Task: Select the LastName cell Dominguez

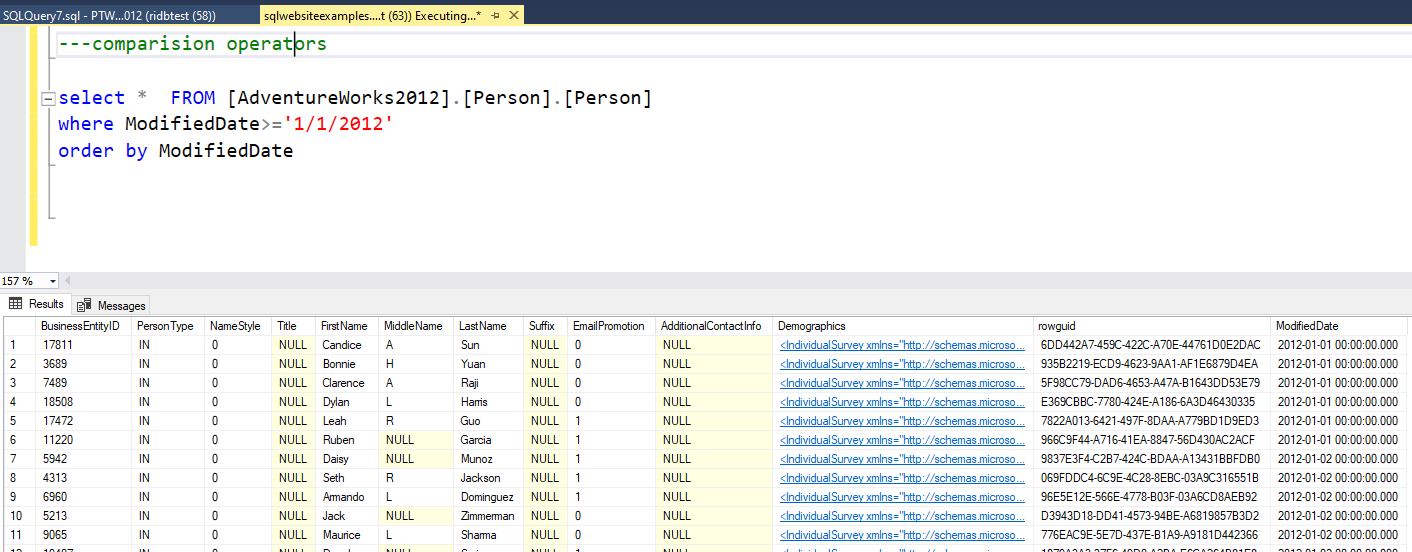Action: [x=489, y=497]
